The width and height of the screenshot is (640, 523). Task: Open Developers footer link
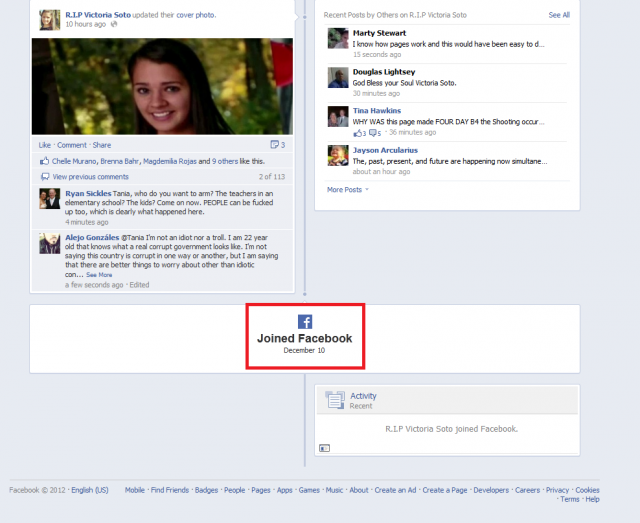click(491, 490)
